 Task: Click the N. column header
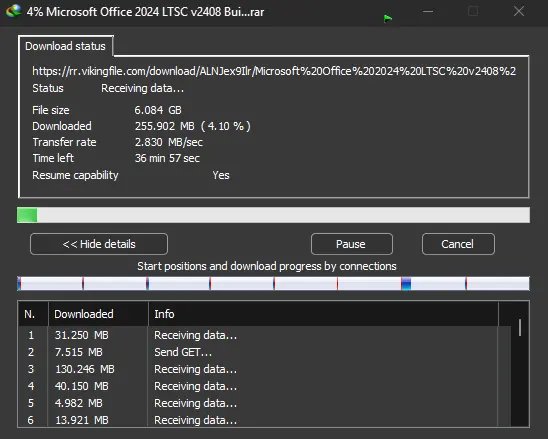pos(33,314)
